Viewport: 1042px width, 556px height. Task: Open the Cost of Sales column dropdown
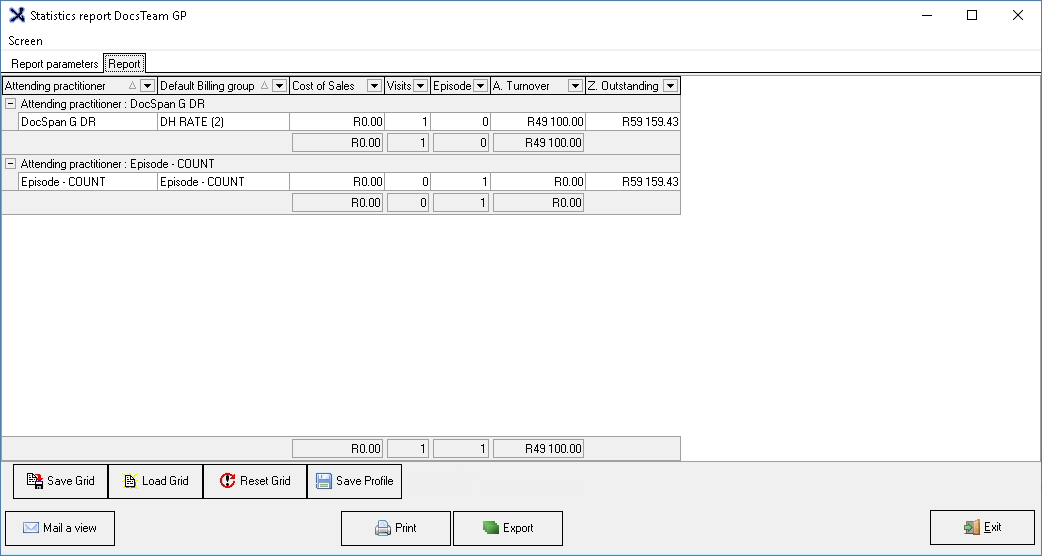click(x=374, y=86)
